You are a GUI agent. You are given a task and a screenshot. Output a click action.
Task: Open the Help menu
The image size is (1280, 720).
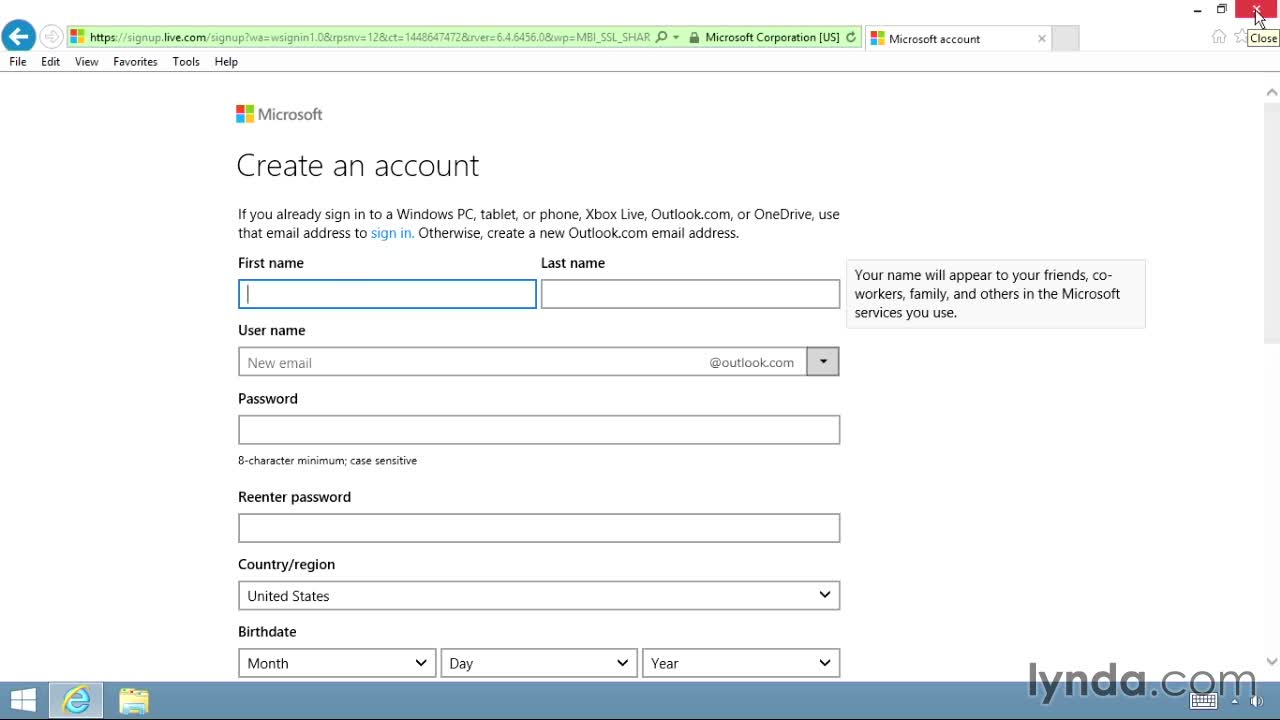226,62
